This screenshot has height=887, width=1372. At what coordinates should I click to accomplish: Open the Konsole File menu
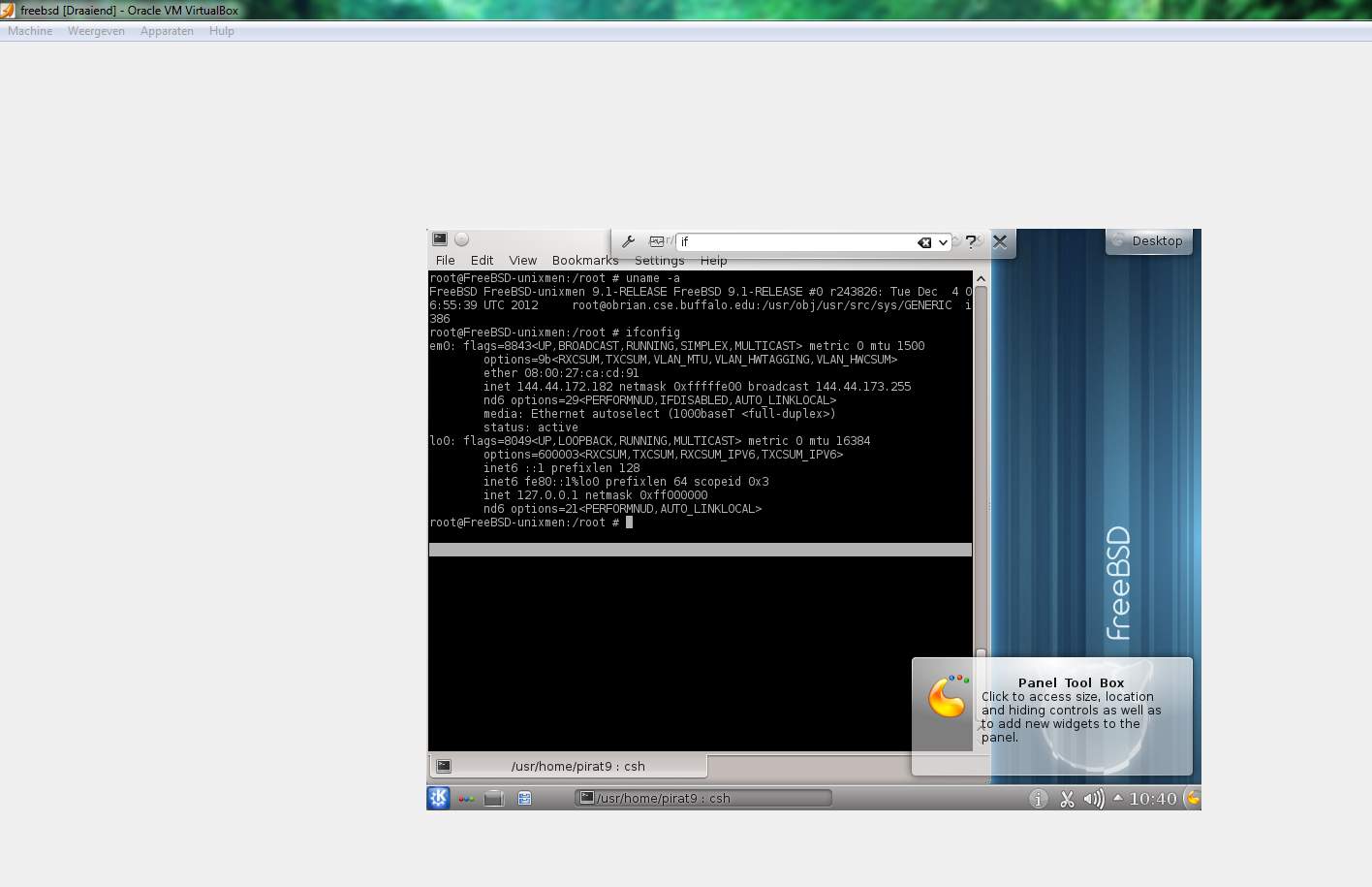(445, 260)
